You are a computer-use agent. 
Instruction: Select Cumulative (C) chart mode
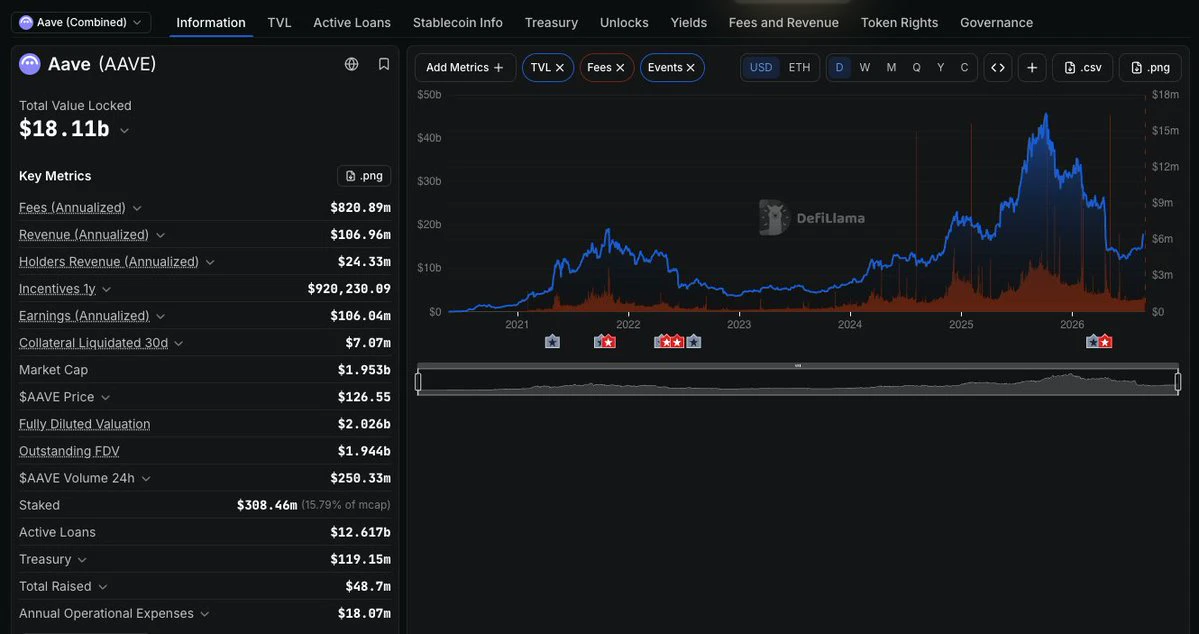coord(964,67)
